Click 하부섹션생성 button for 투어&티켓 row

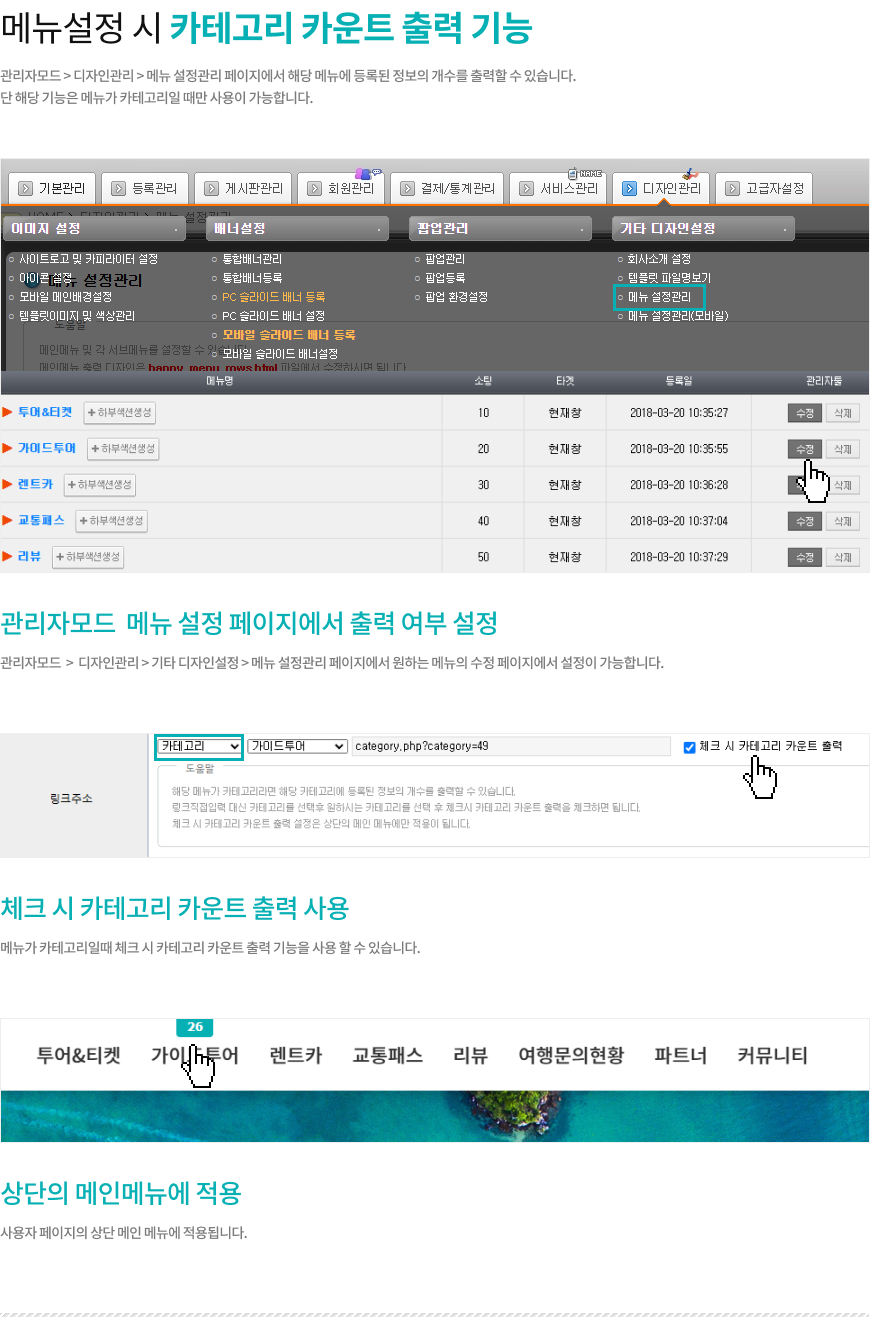(x=120, y=413)
